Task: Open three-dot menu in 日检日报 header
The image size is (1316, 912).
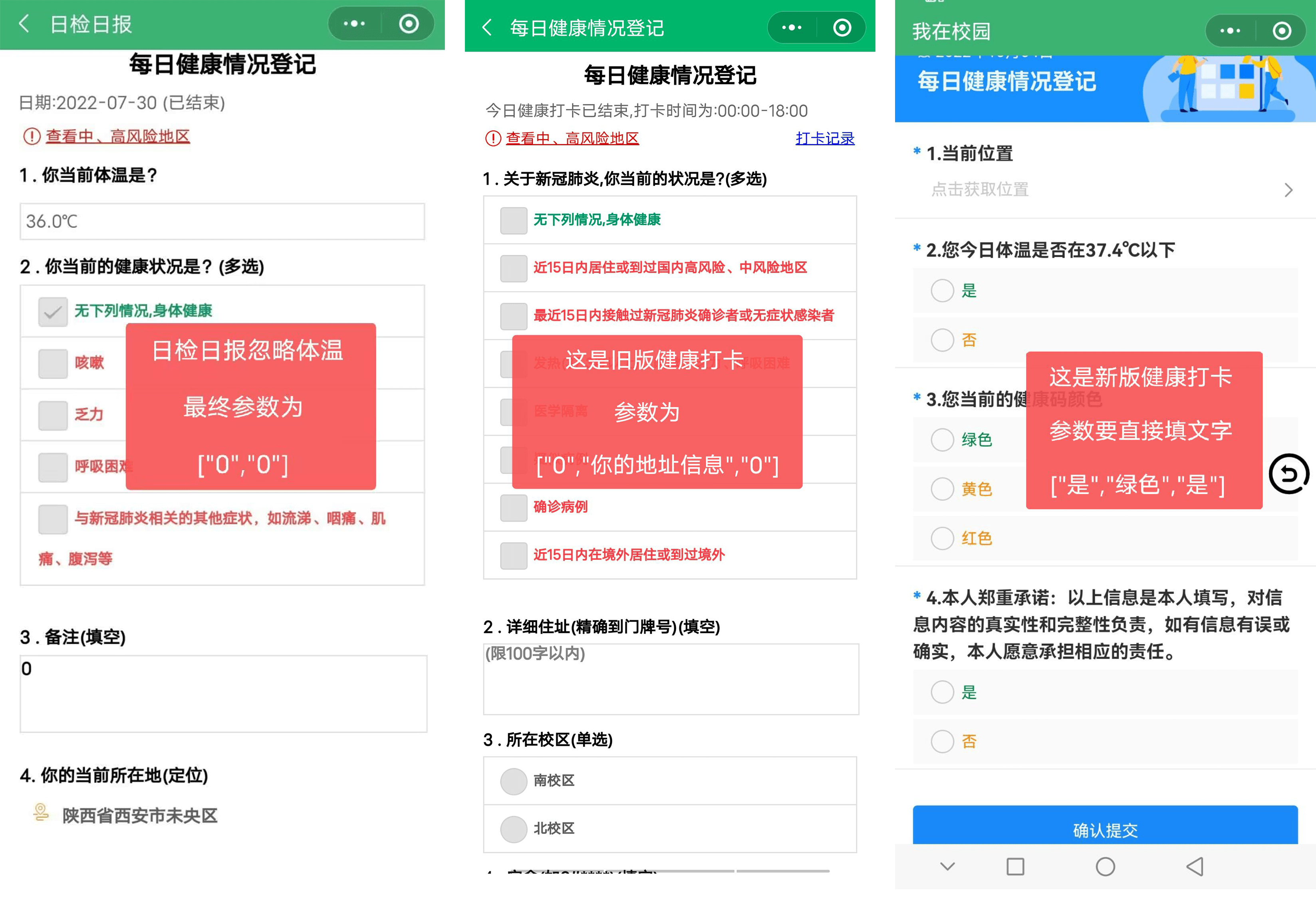Action: point(354,24)
